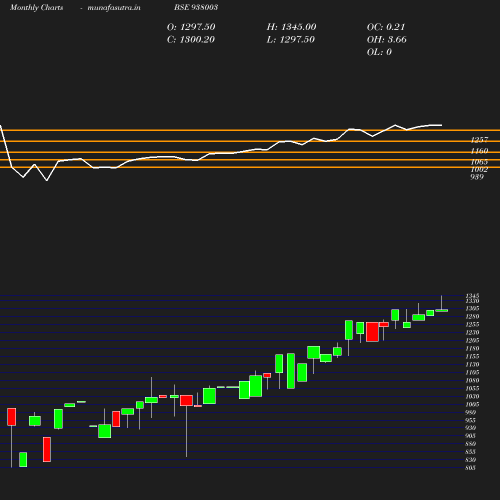Click the close value "C: 1300.20"
Image resolution: width=500 pixels, height=500 pixels.
tap(191, 40)
